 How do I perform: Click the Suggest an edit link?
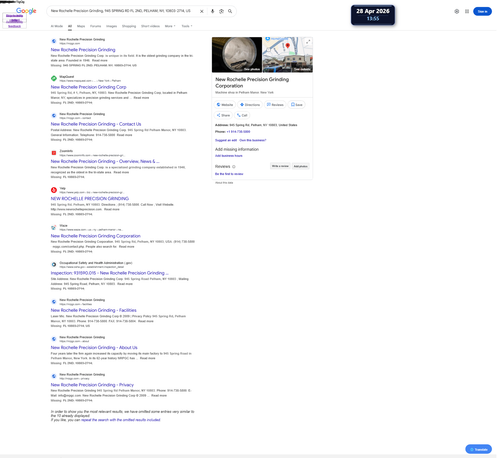pyautogui.click(x=226, y=140)
